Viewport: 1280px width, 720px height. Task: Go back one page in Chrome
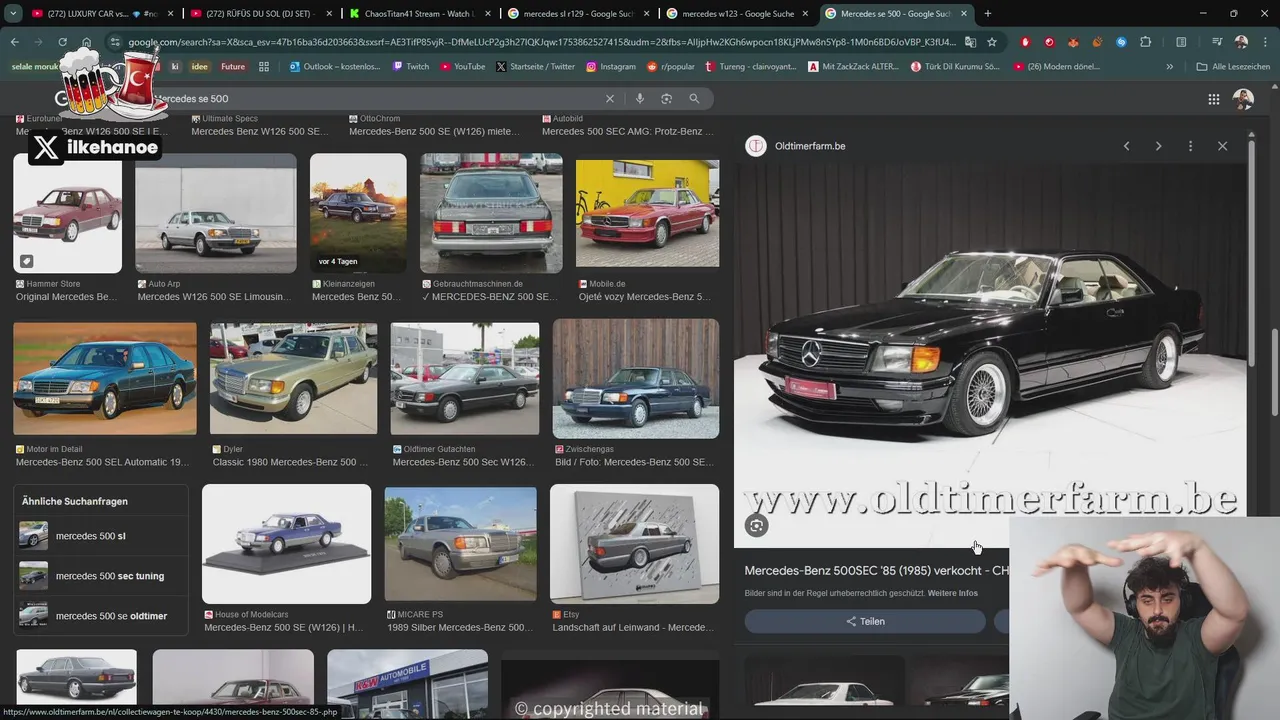pyautogui.click(x=14, y=42)
